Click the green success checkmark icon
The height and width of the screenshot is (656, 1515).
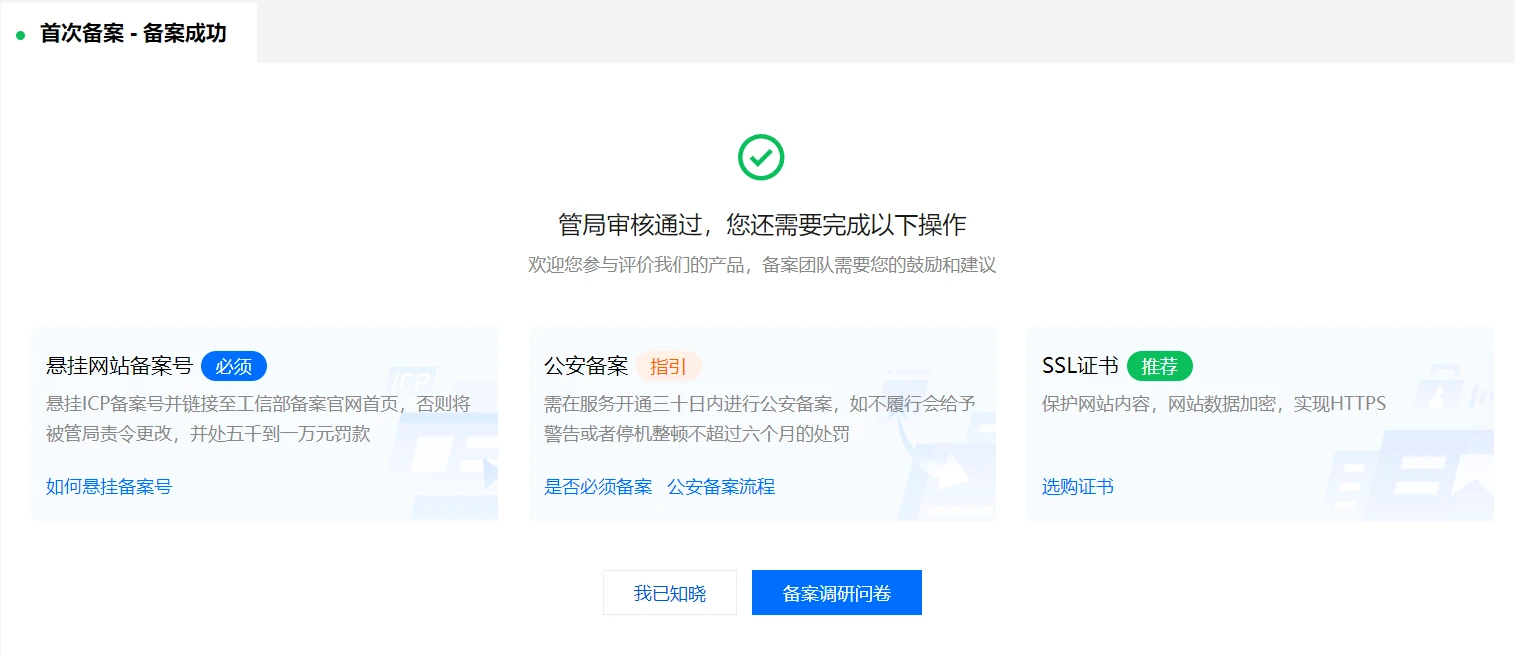761,157
